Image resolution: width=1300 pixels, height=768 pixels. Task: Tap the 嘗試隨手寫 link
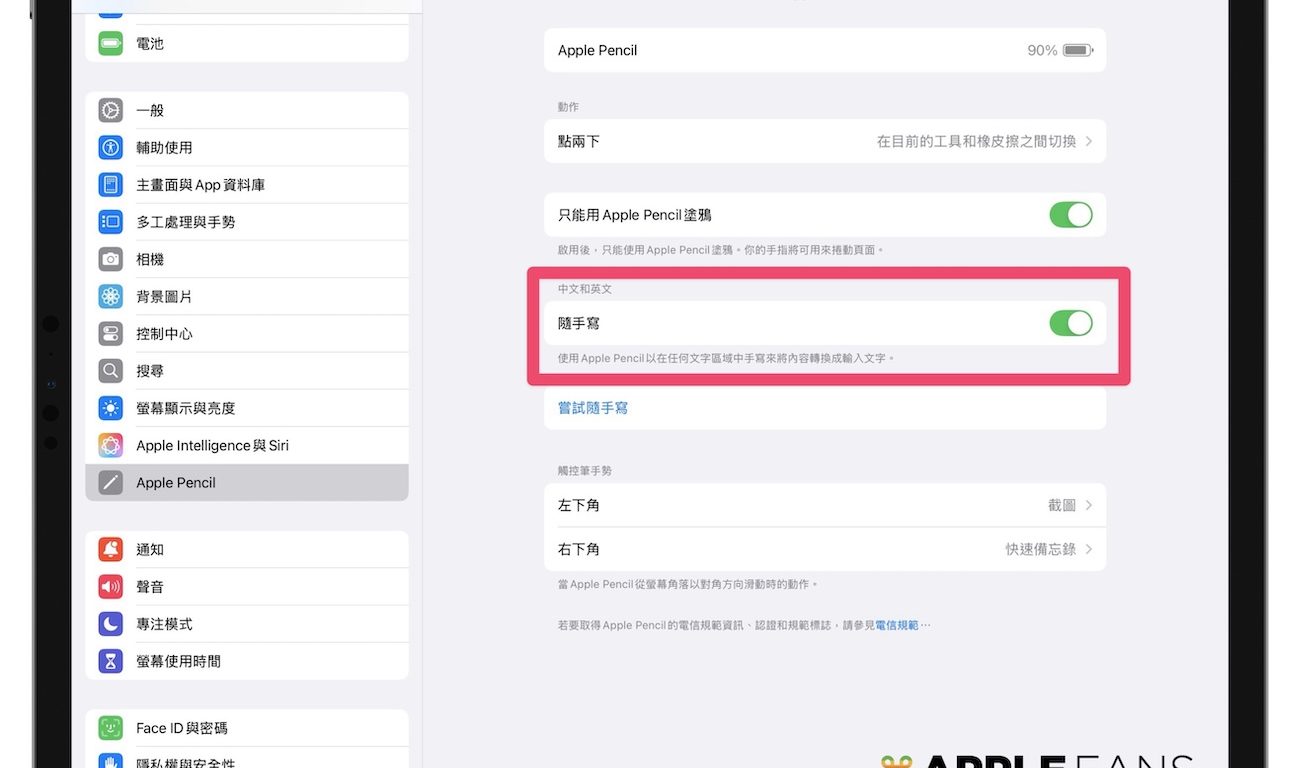593,408
